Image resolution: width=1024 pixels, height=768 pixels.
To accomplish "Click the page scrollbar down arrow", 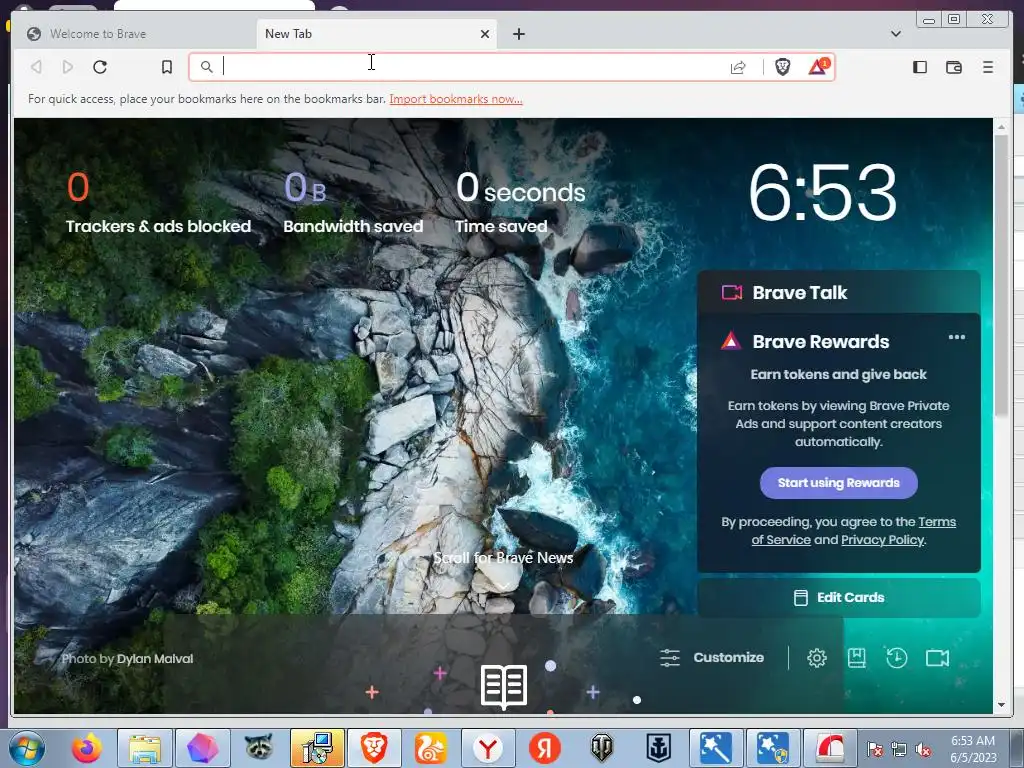I will coord(1001,705).
